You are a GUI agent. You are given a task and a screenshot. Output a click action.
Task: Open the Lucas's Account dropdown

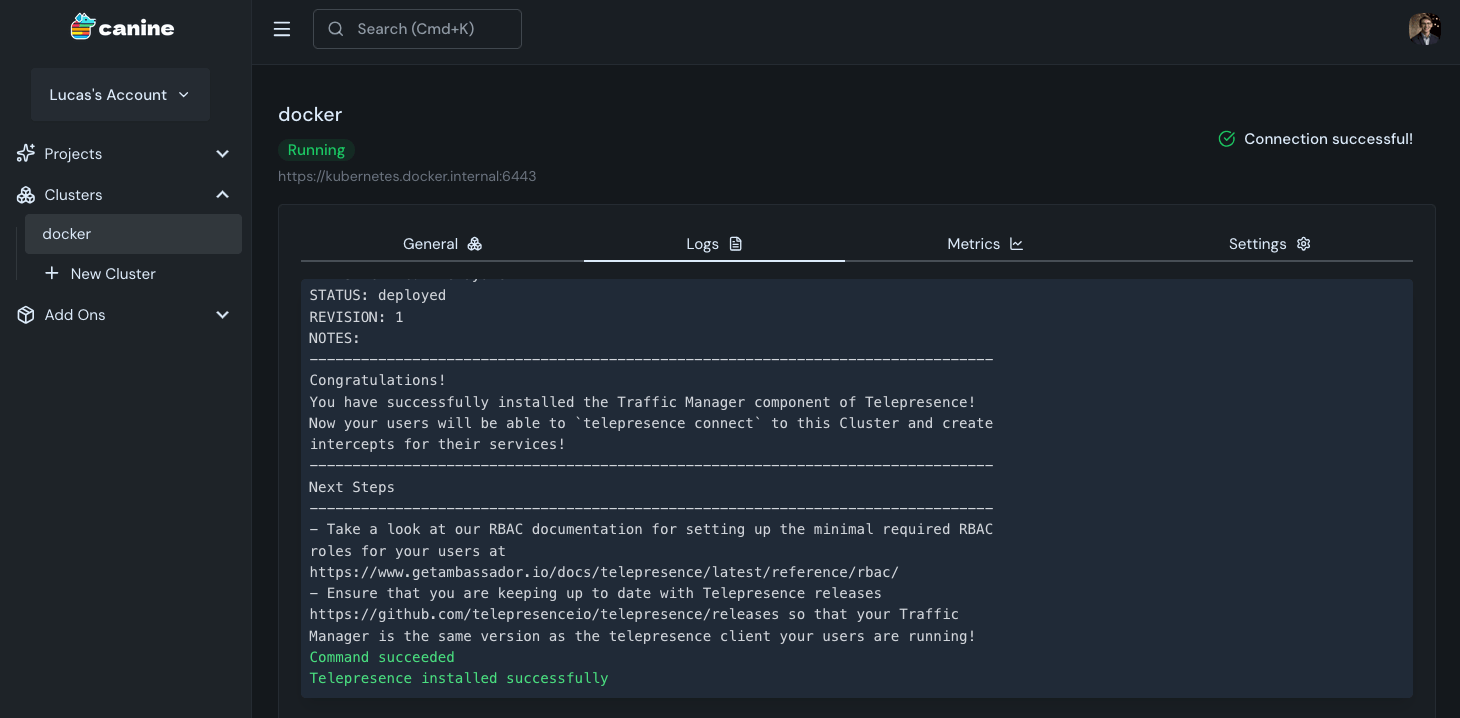tap(120, 94)
